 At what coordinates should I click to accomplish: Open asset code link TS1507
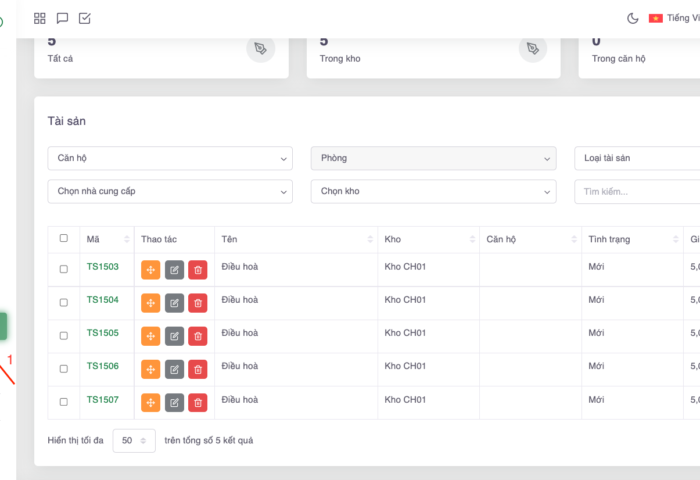102,400
